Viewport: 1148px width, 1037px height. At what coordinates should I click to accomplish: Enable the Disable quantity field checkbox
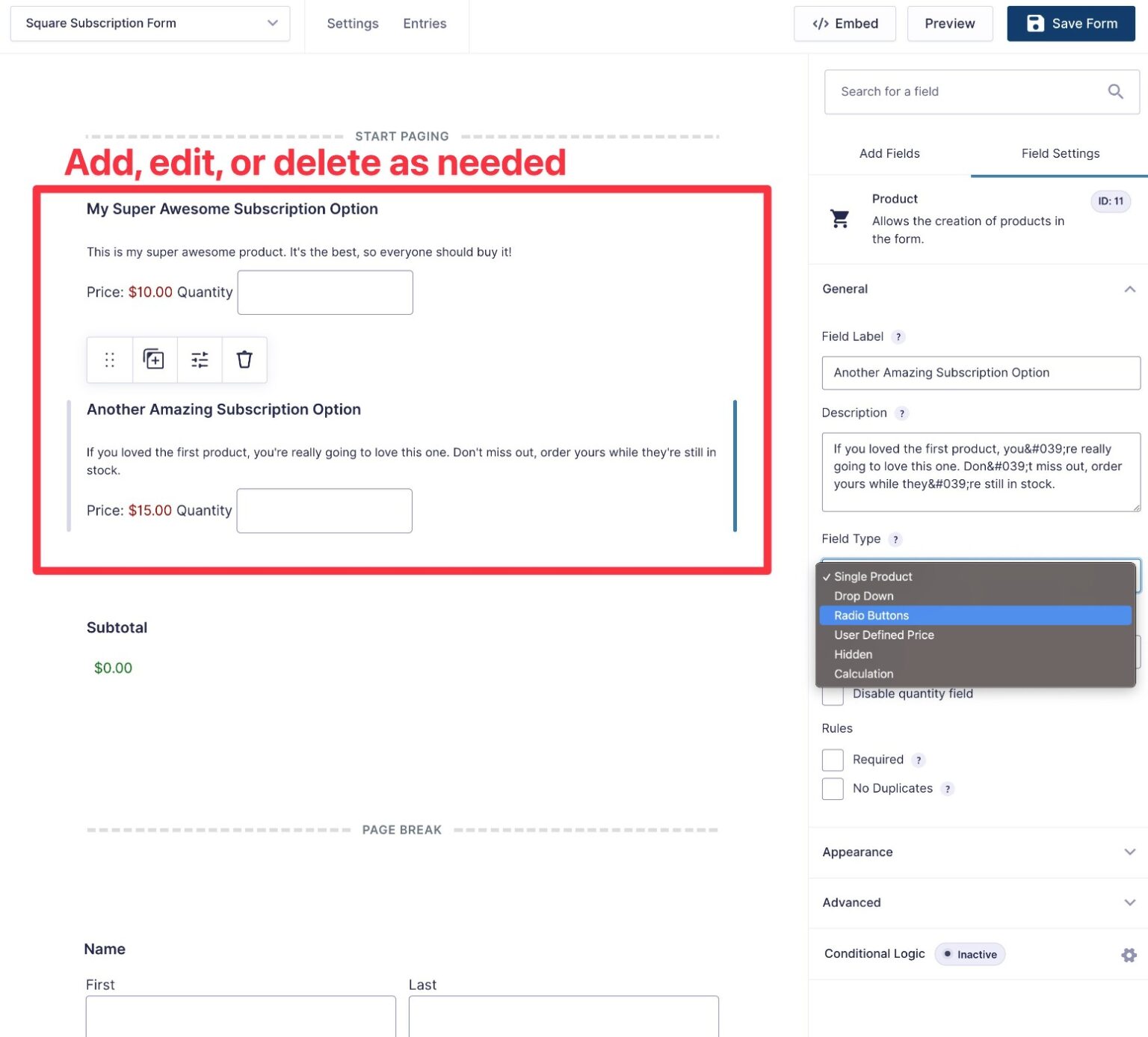click(832, 694)
